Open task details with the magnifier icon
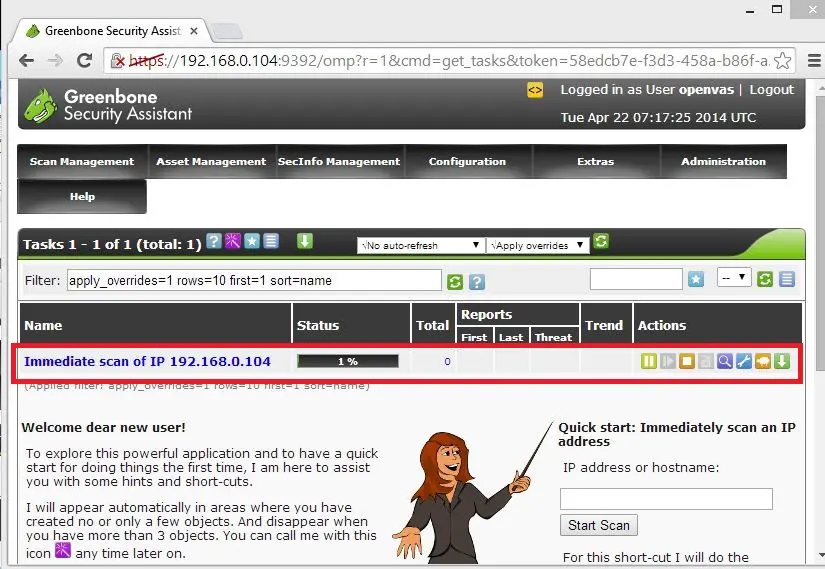 (x=725, y=361)
